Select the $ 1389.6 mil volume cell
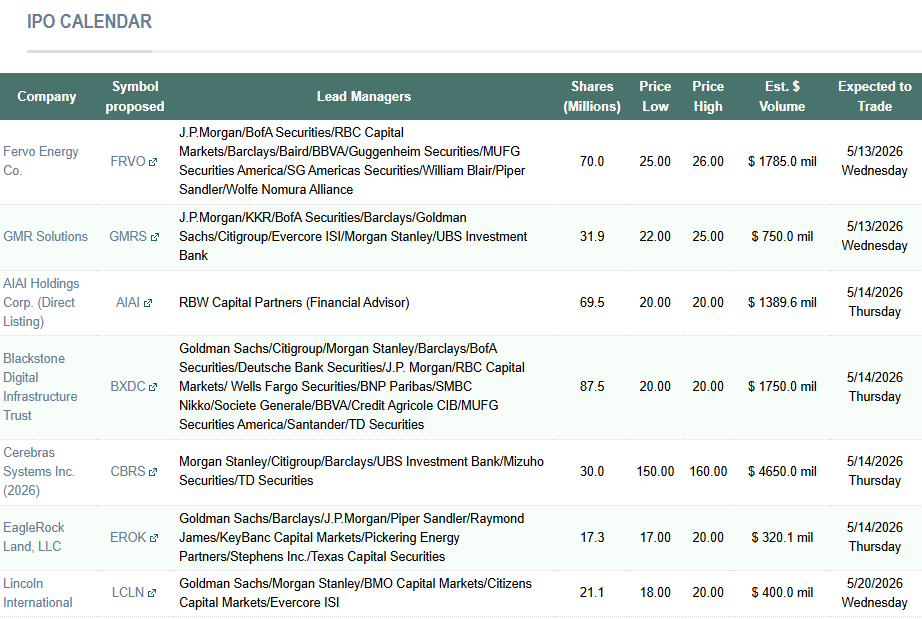 (x=782, y=302)
